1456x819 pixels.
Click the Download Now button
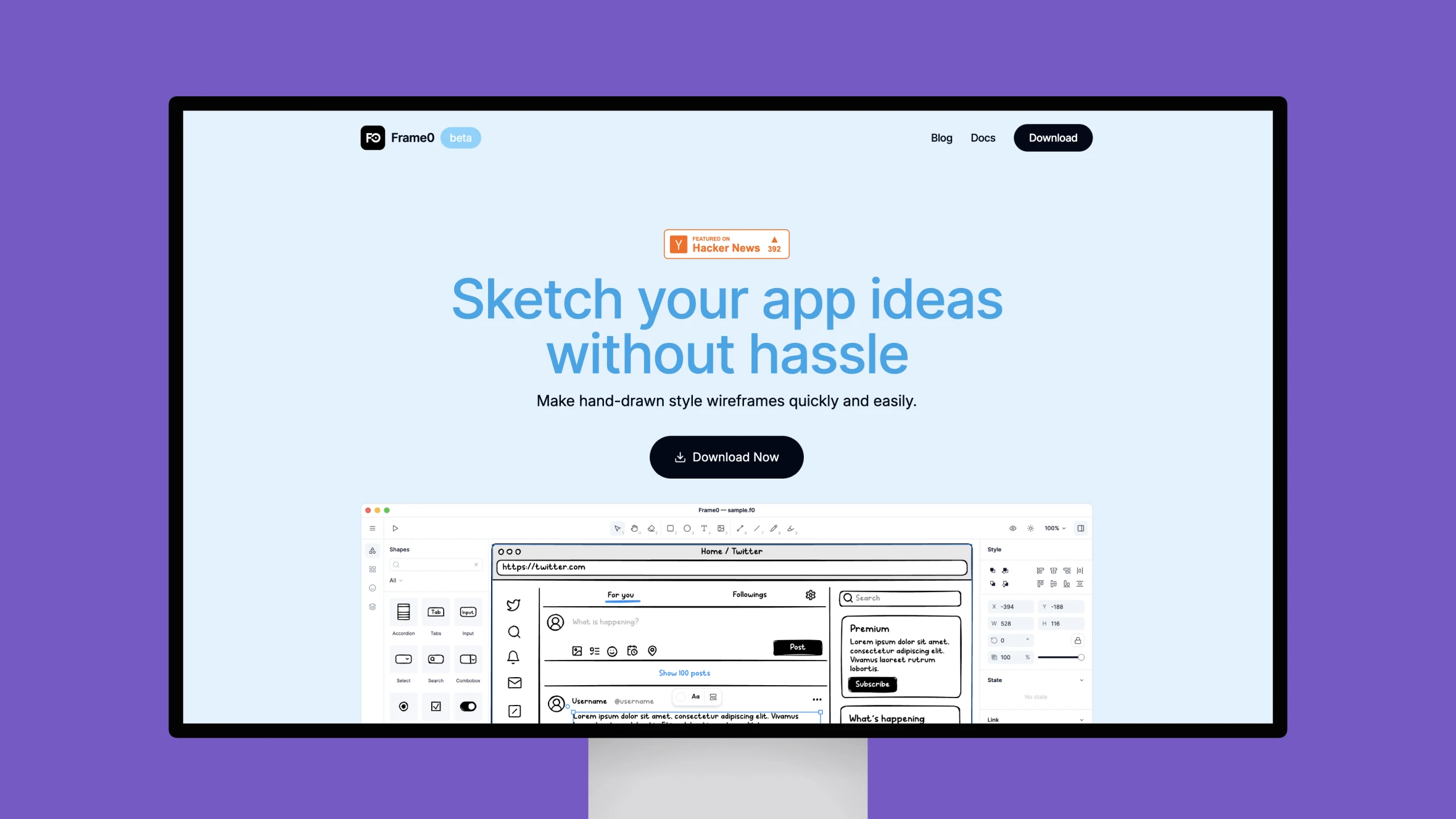[726, 457]
